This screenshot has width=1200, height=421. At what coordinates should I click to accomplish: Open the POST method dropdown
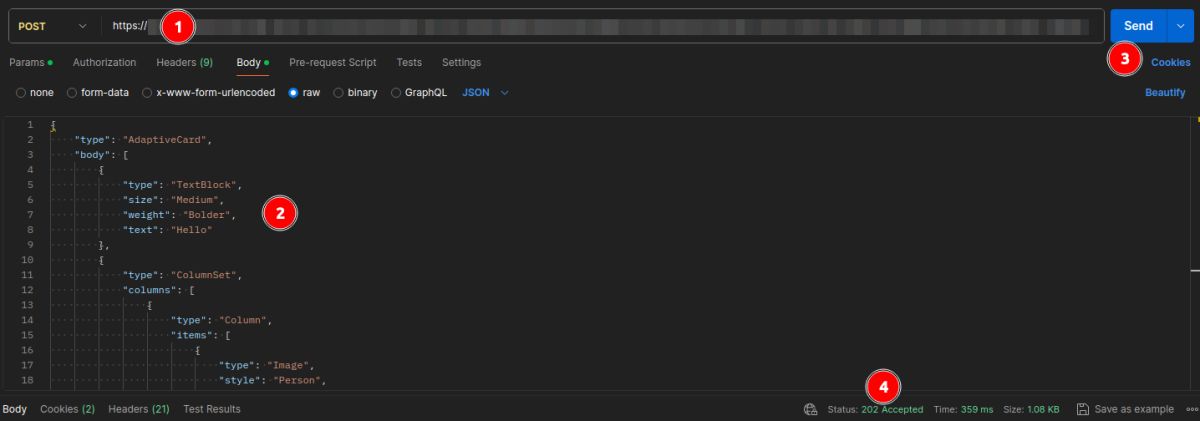[52, 26]
